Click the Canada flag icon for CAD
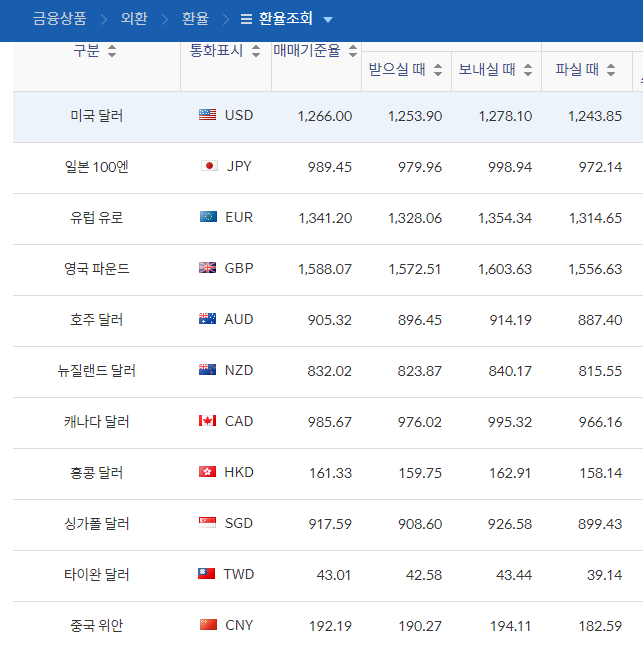643x651 pixels. point(208,421)
